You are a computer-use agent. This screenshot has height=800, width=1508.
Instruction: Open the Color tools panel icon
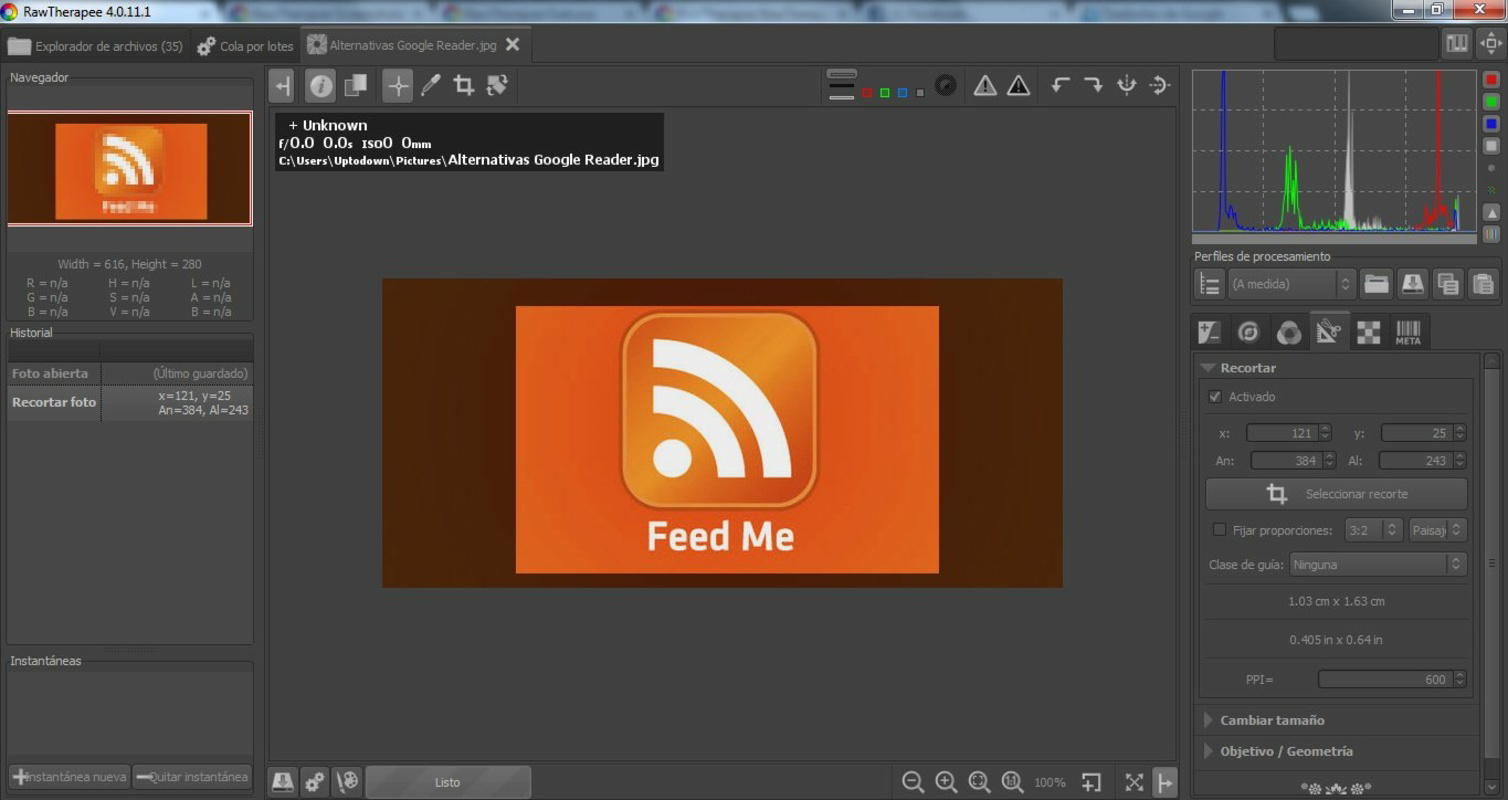coord(1289,331)
